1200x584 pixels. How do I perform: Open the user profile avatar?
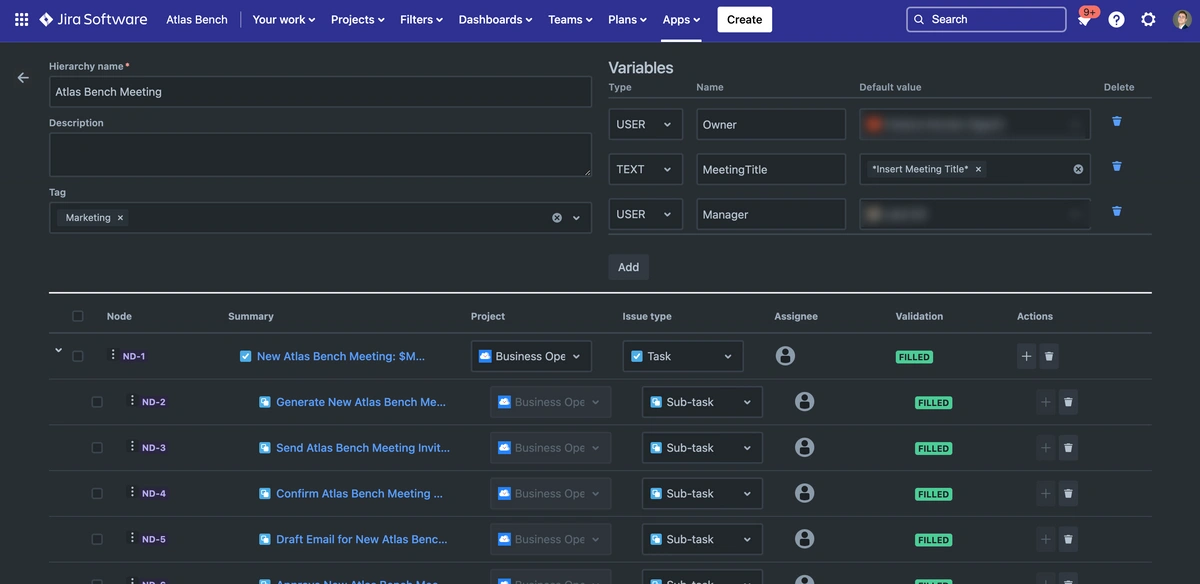(1182, 19)
